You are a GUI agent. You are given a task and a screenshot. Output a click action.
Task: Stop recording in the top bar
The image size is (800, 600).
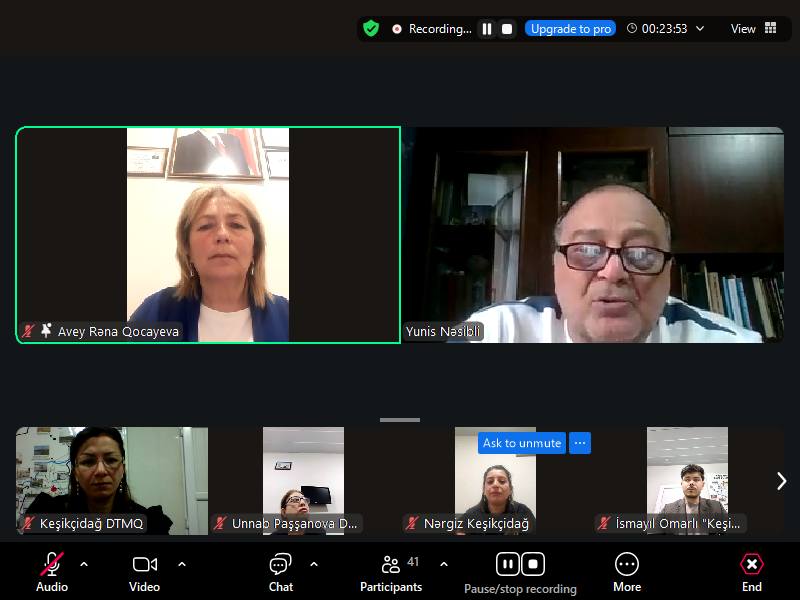pyautogui.click(x=507, y=29)
